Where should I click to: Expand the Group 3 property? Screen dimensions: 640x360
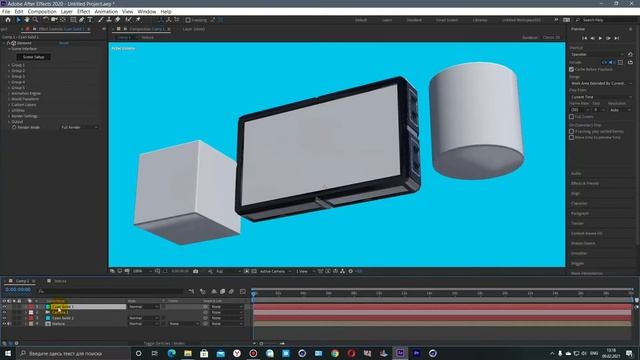click(9, 76)
